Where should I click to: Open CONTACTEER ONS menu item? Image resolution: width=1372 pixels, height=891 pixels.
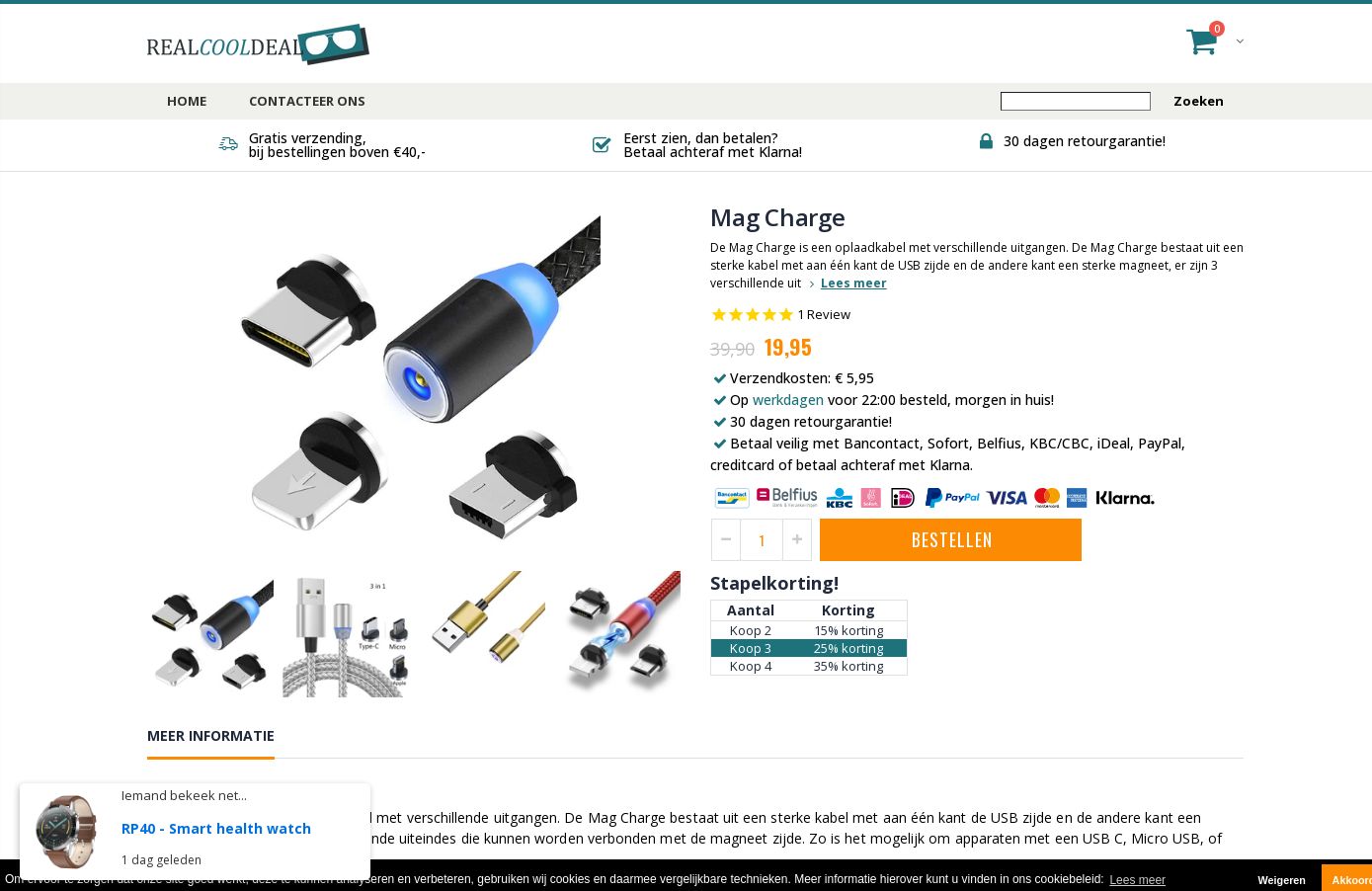pyautogui.click(x=307, y=101)
